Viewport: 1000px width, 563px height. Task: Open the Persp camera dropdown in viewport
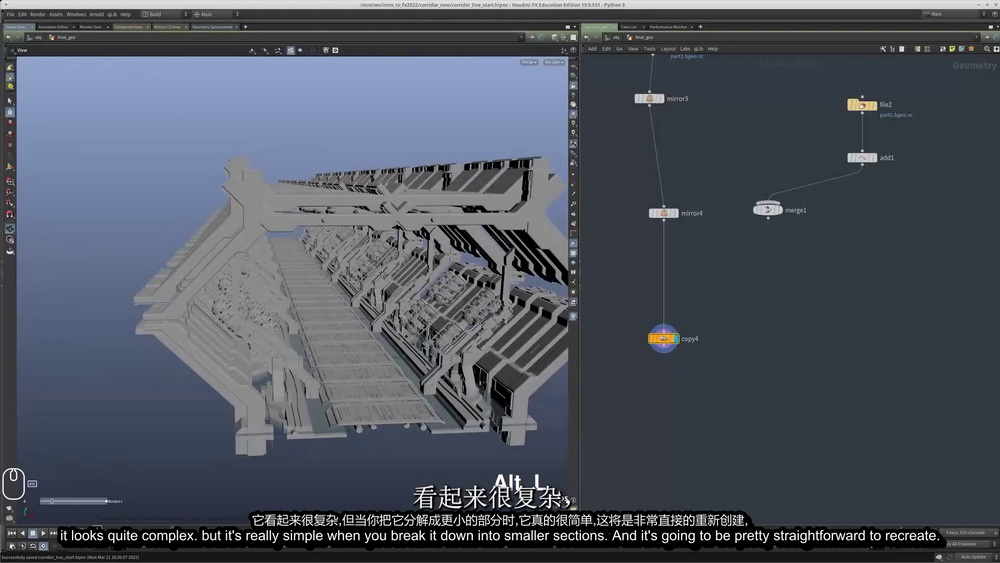tap(529, 62)
